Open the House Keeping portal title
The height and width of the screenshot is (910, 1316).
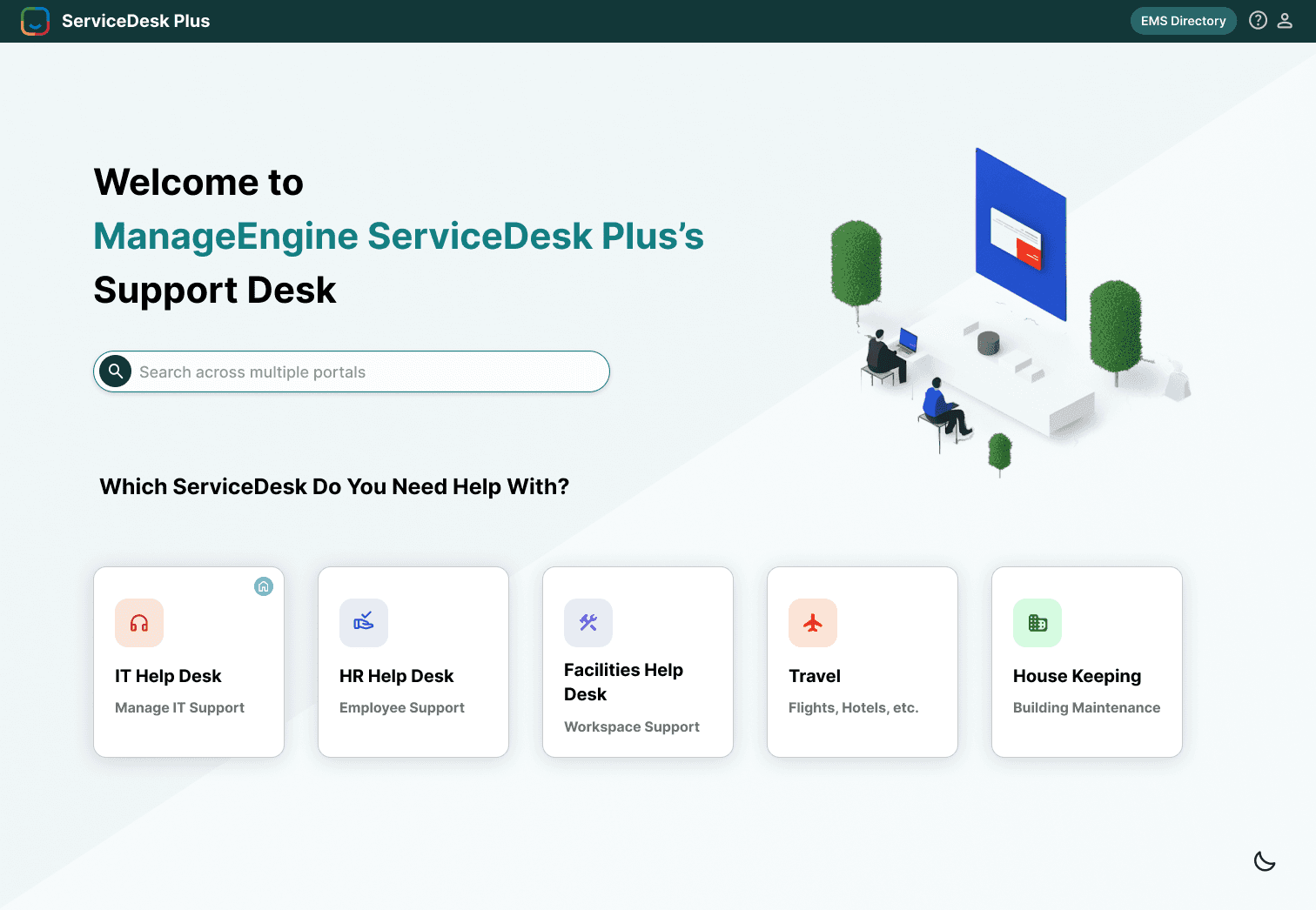pyautogui.click(x=1078, y=676)
